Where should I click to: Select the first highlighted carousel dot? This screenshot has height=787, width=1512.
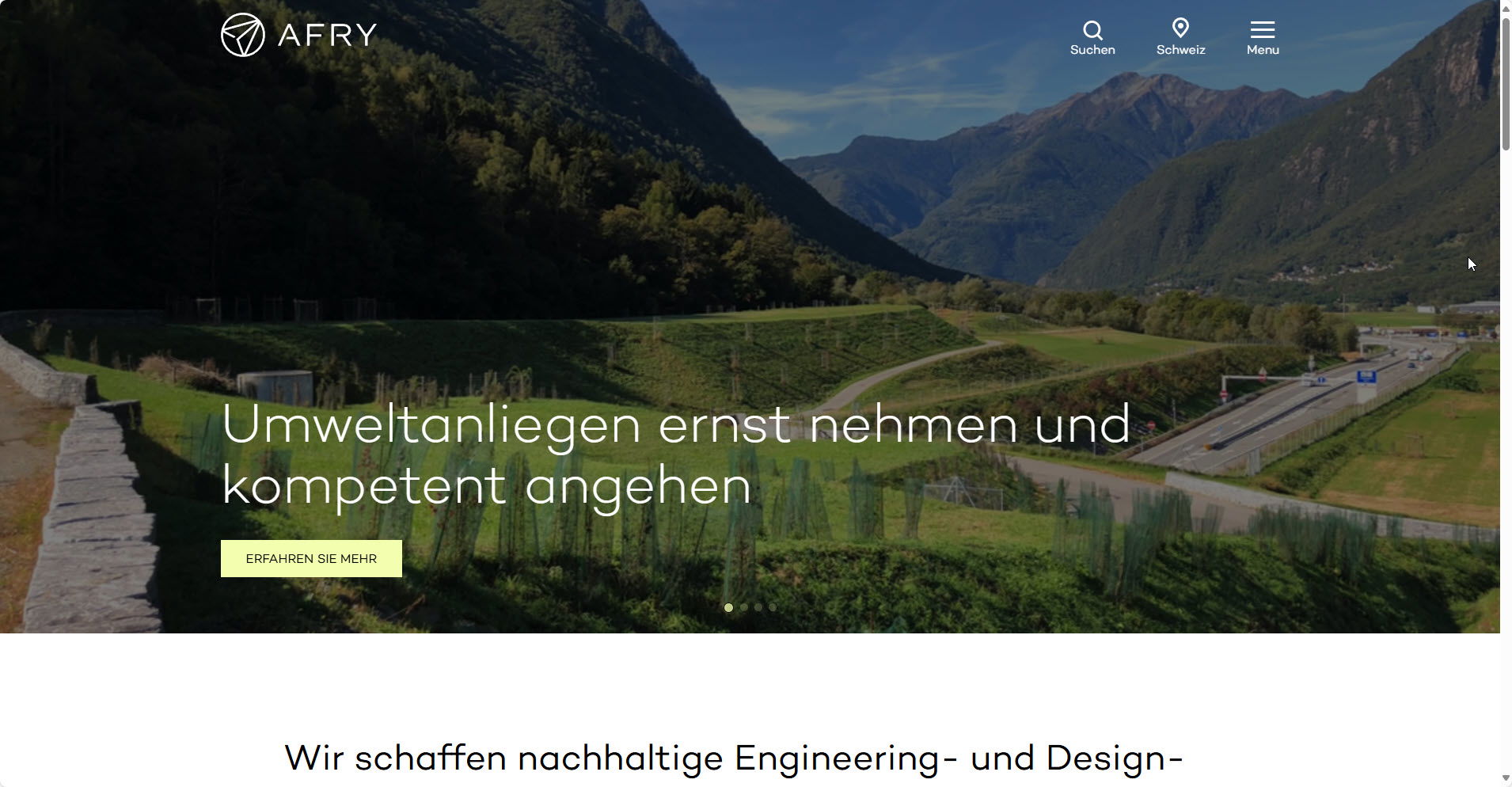click(728, 607)
